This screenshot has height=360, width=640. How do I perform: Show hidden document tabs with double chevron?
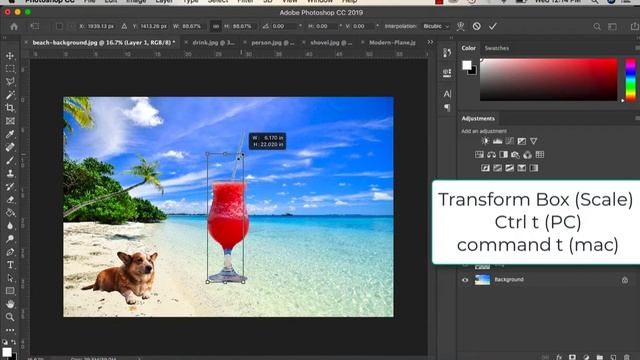[430, 42]
